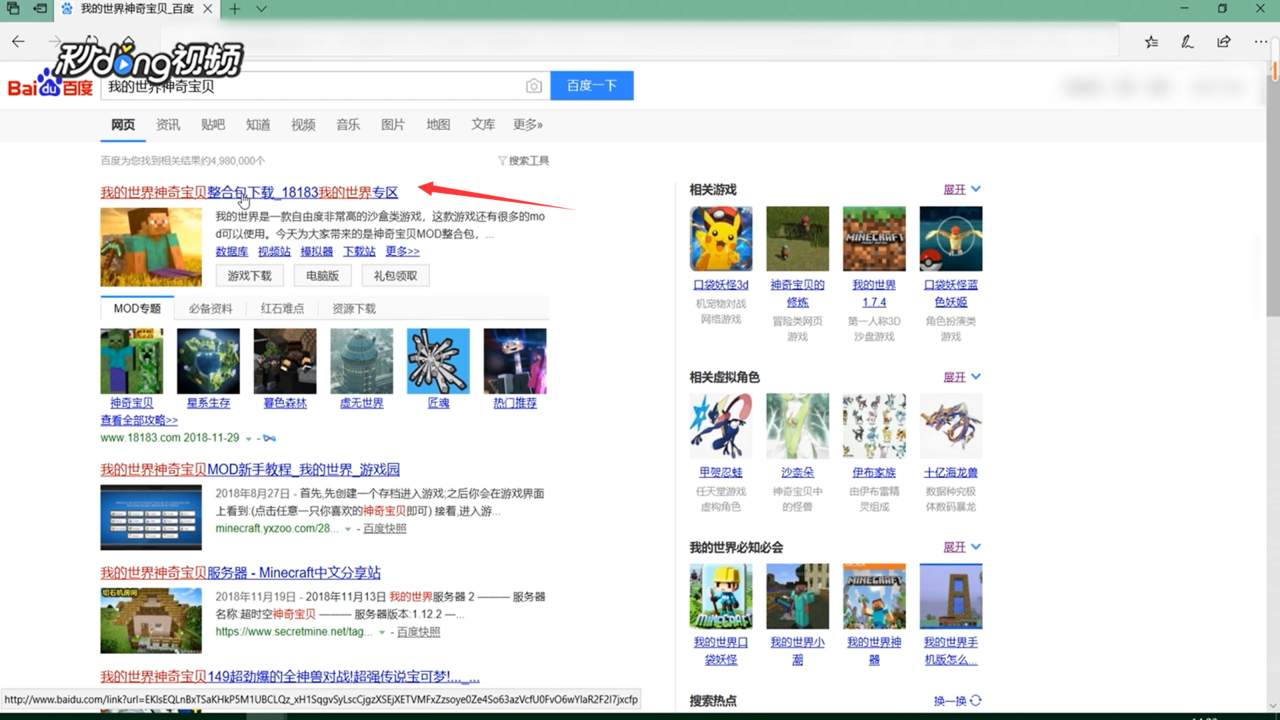Image resolution: width=1280 pixels, height=720 pixels.
Task: Switch to the 文库 search tab
Action: pos(483,125)
